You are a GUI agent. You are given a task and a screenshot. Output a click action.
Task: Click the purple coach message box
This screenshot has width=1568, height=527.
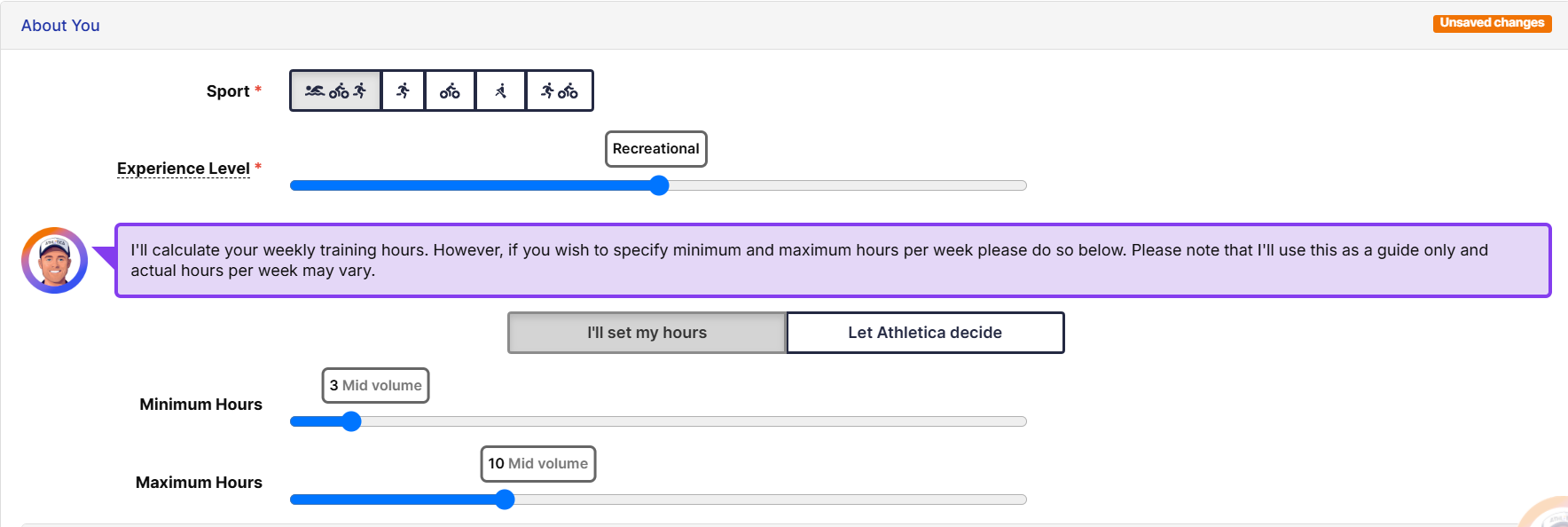pos(832,260)
